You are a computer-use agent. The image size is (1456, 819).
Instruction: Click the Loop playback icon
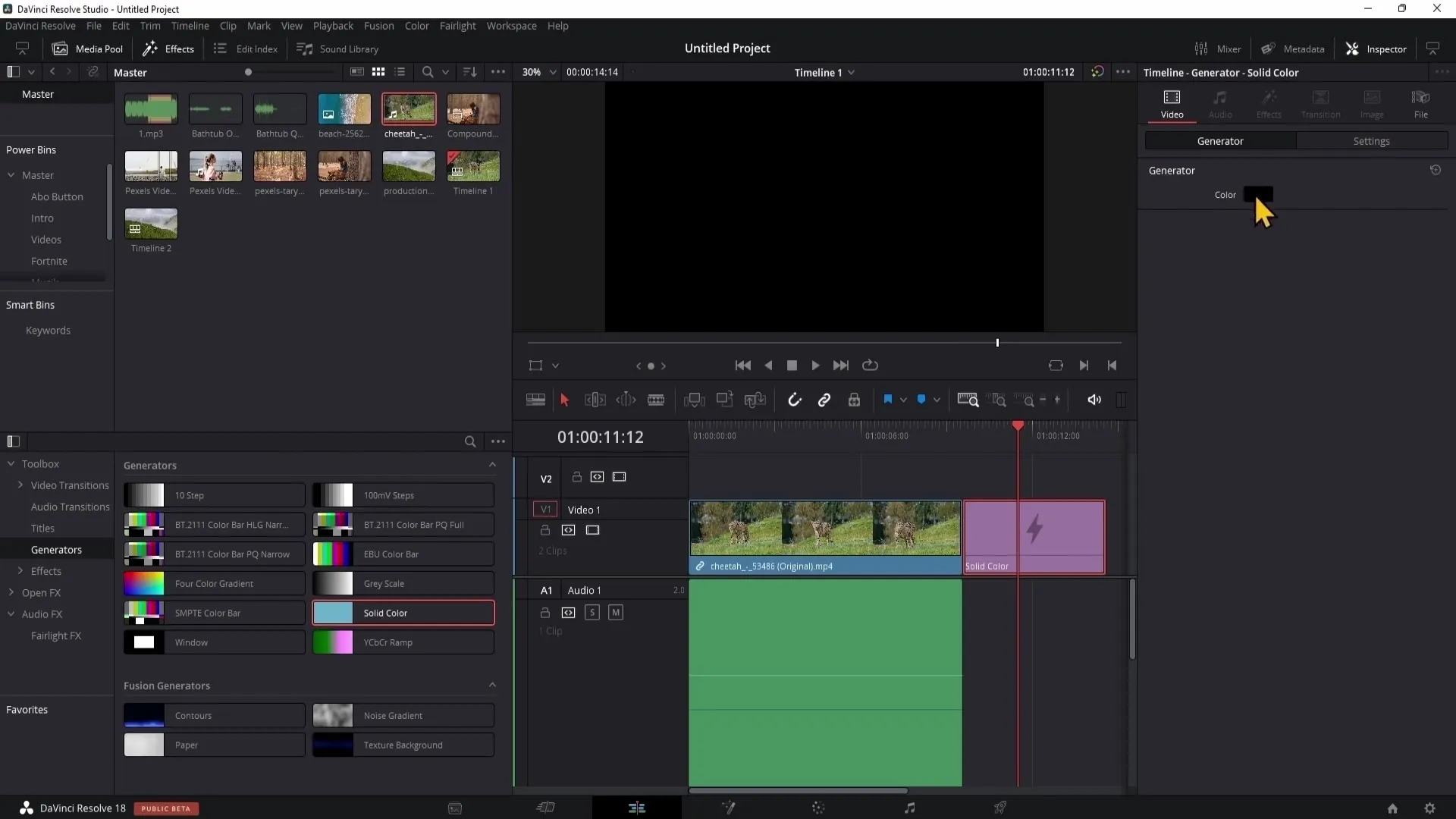pos(870,365)
